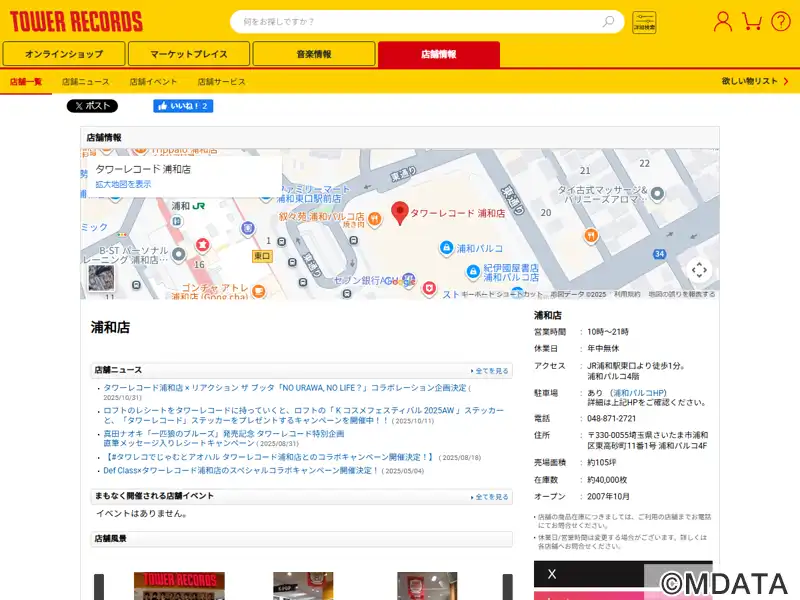Open the 真田ナオキ 一匹狼のブルーズ news

pos(224,438)
